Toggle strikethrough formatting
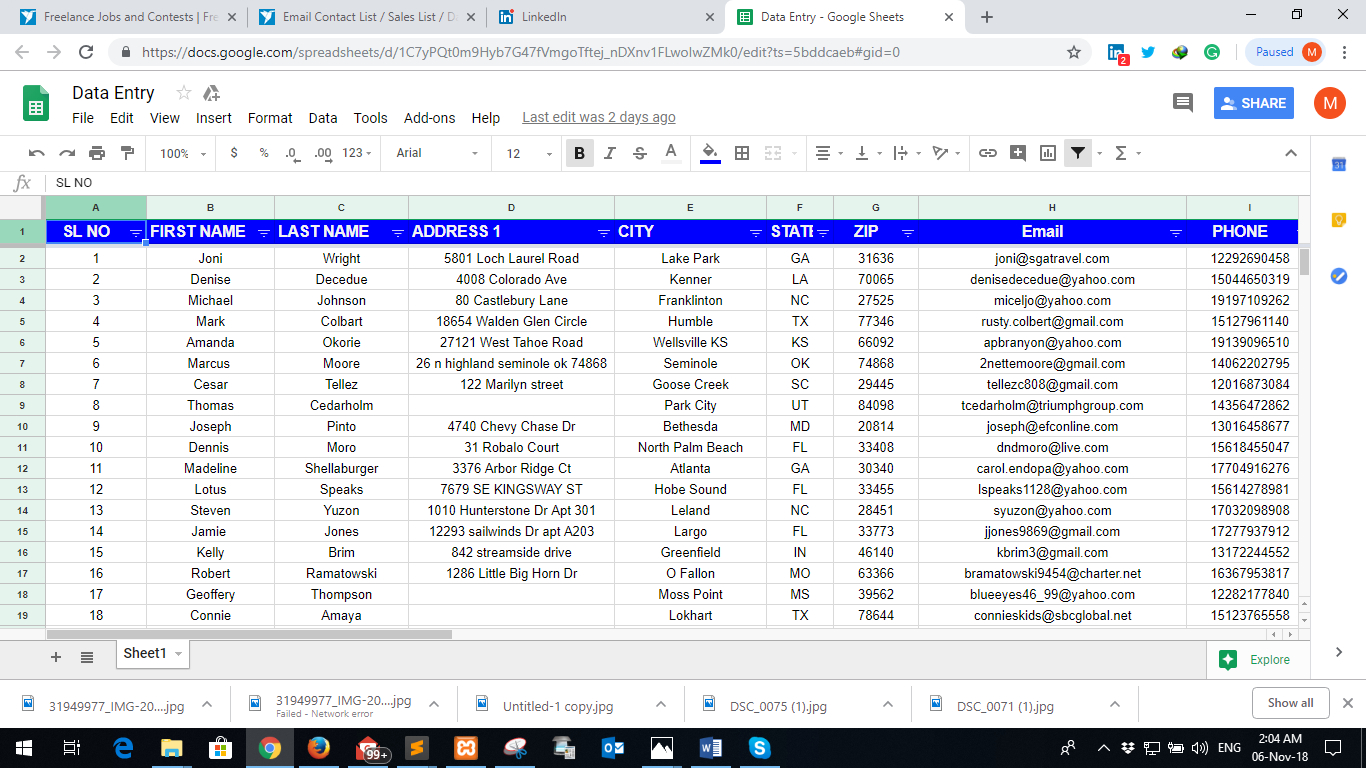The width and height of the screenshot is (1366, 768). click(x=638, y=153)
